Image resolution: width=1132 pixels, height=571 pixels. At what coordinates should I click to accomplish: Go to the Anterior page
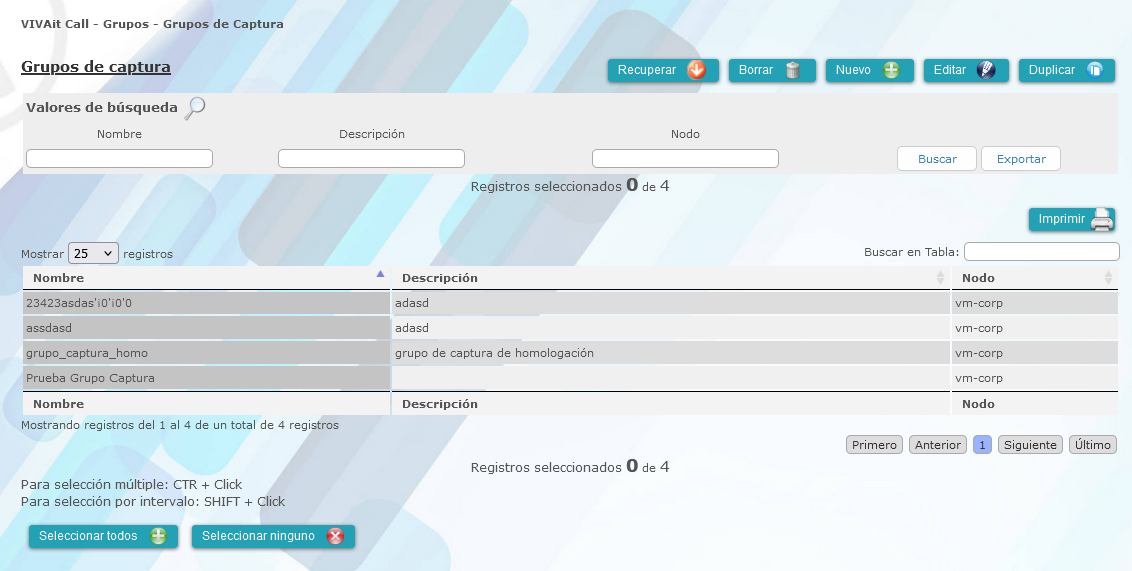click(x=938, y=445)
